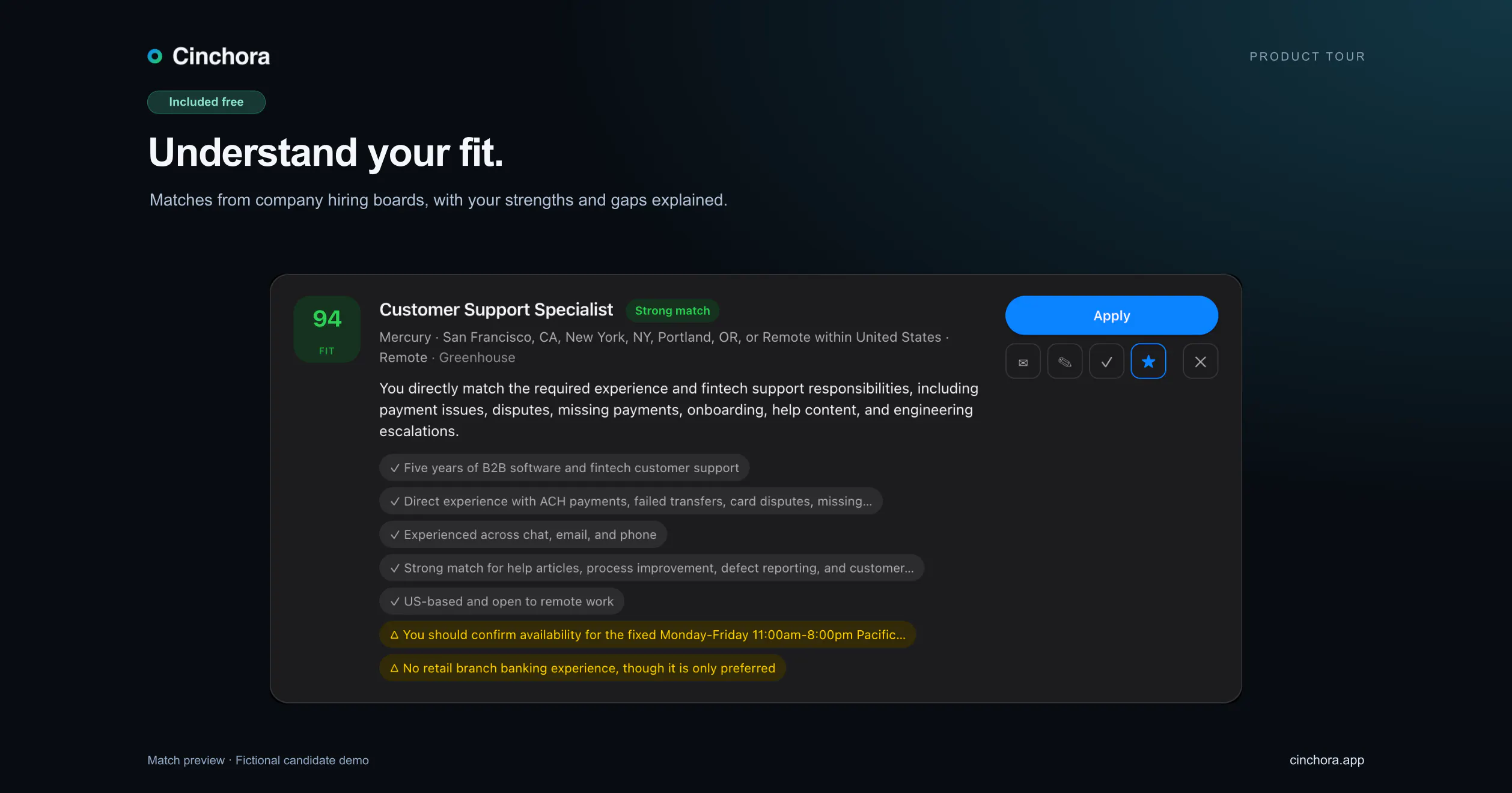Click the Understand your fit heading
The width and height of the screenshot is (1512, 793).
pos(325,153)
